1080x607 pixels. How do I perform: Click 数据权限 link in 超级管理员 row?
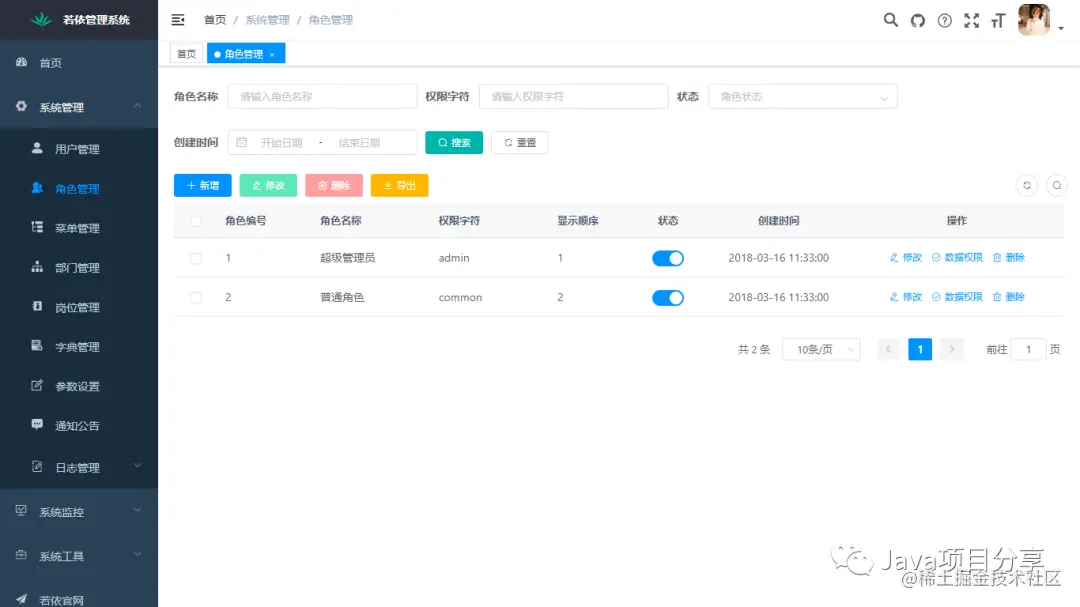point(957,258)
